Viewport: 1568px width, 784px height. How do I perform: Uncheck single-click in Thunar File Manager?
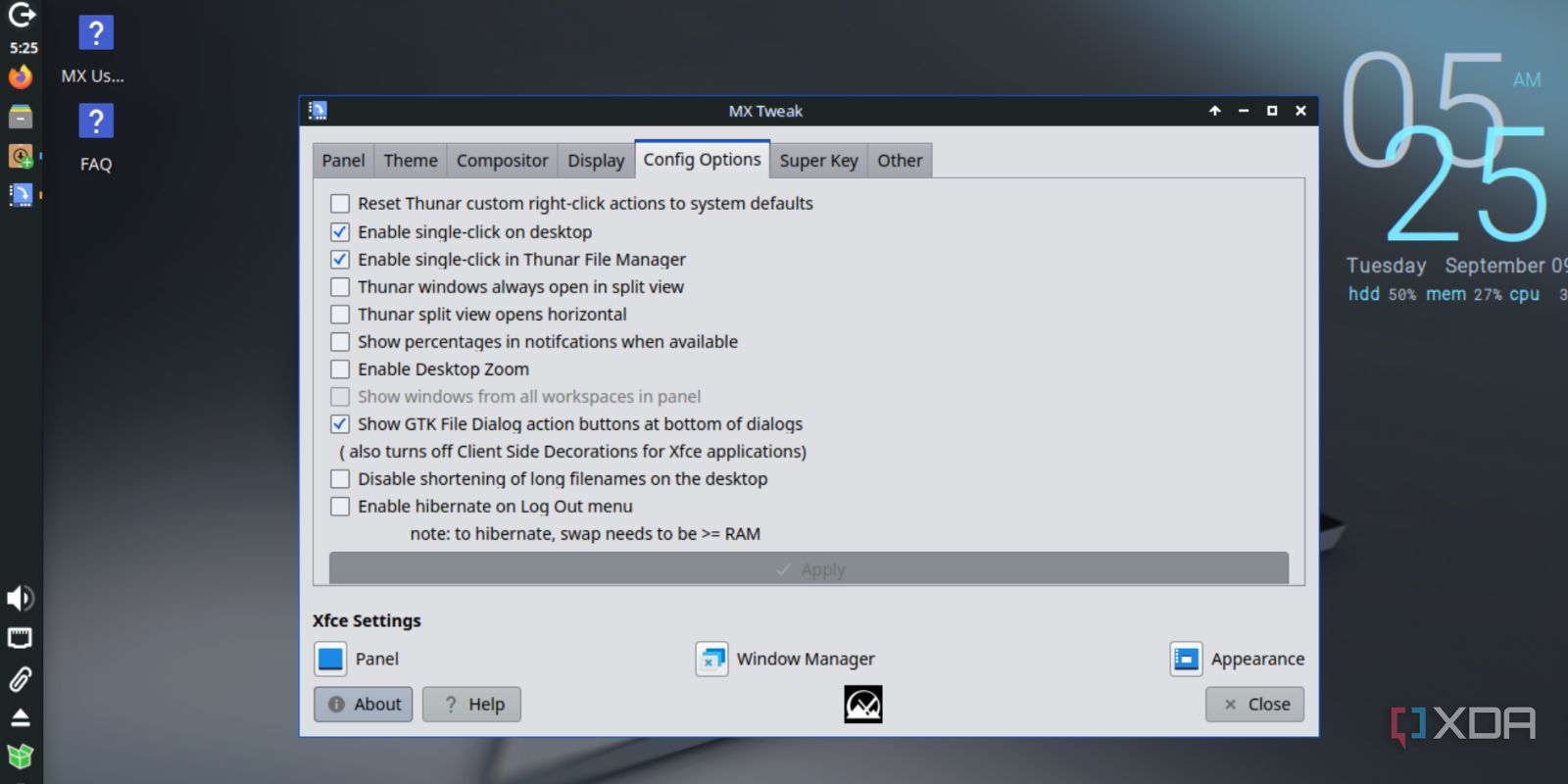[340, 260]
